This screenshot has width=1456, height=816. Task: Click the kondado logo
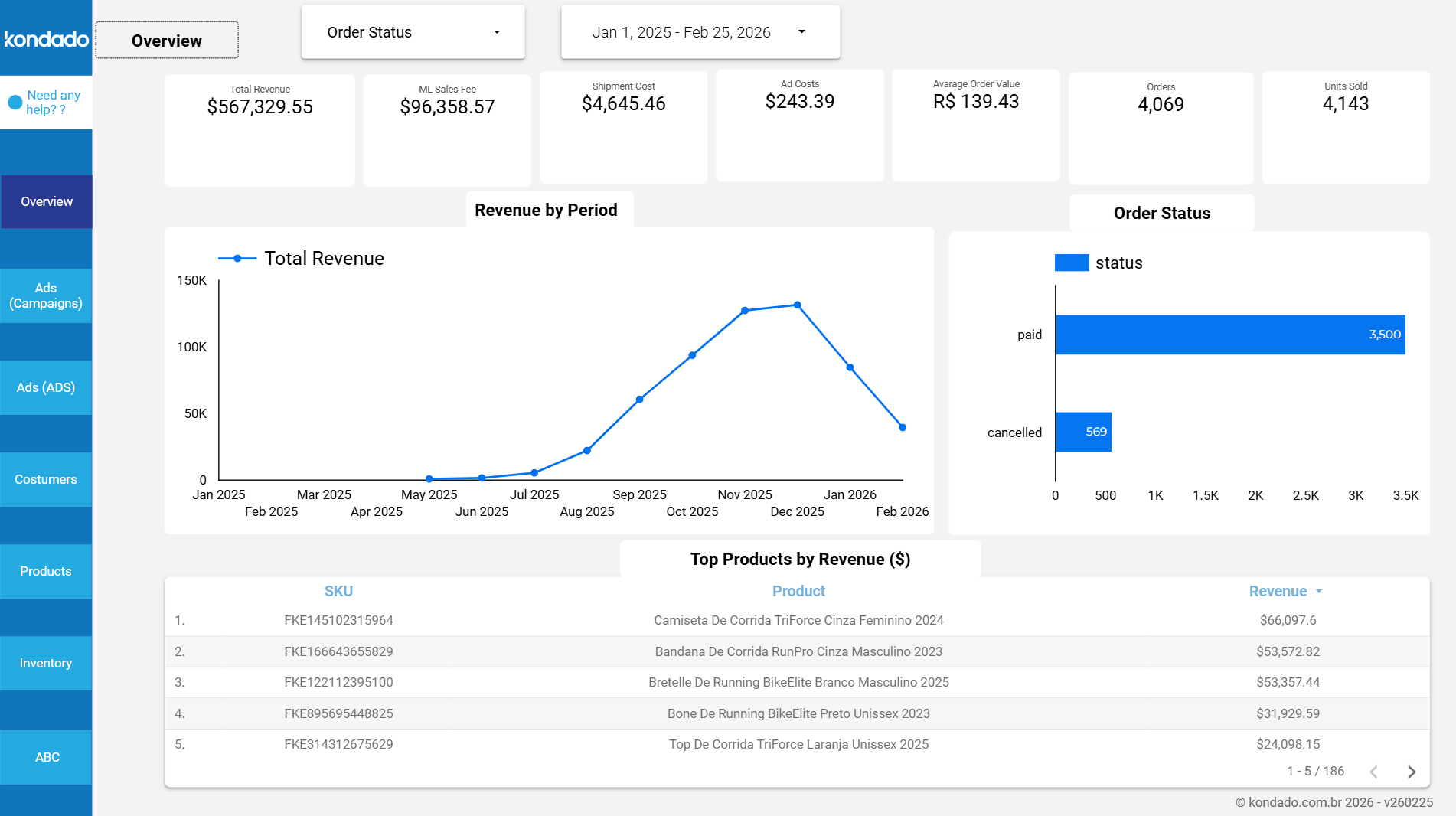point(46,40)
